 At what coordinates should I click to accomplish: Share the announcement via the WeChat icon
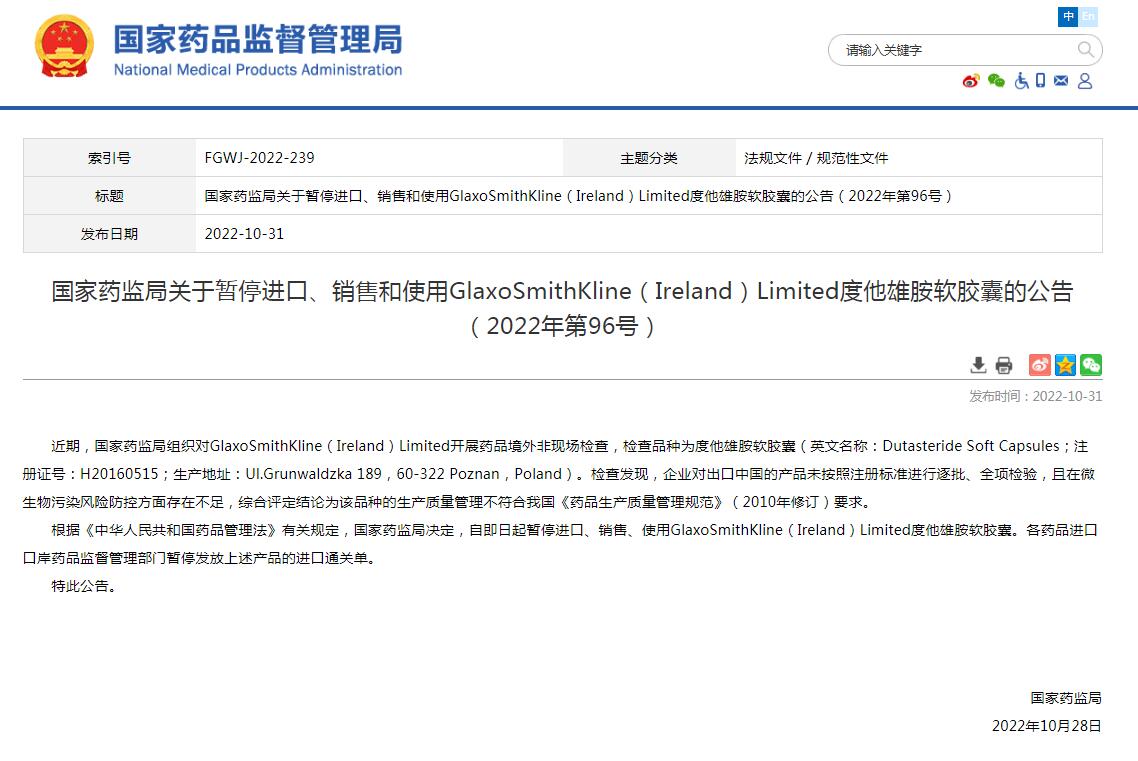pos(1091,365)
